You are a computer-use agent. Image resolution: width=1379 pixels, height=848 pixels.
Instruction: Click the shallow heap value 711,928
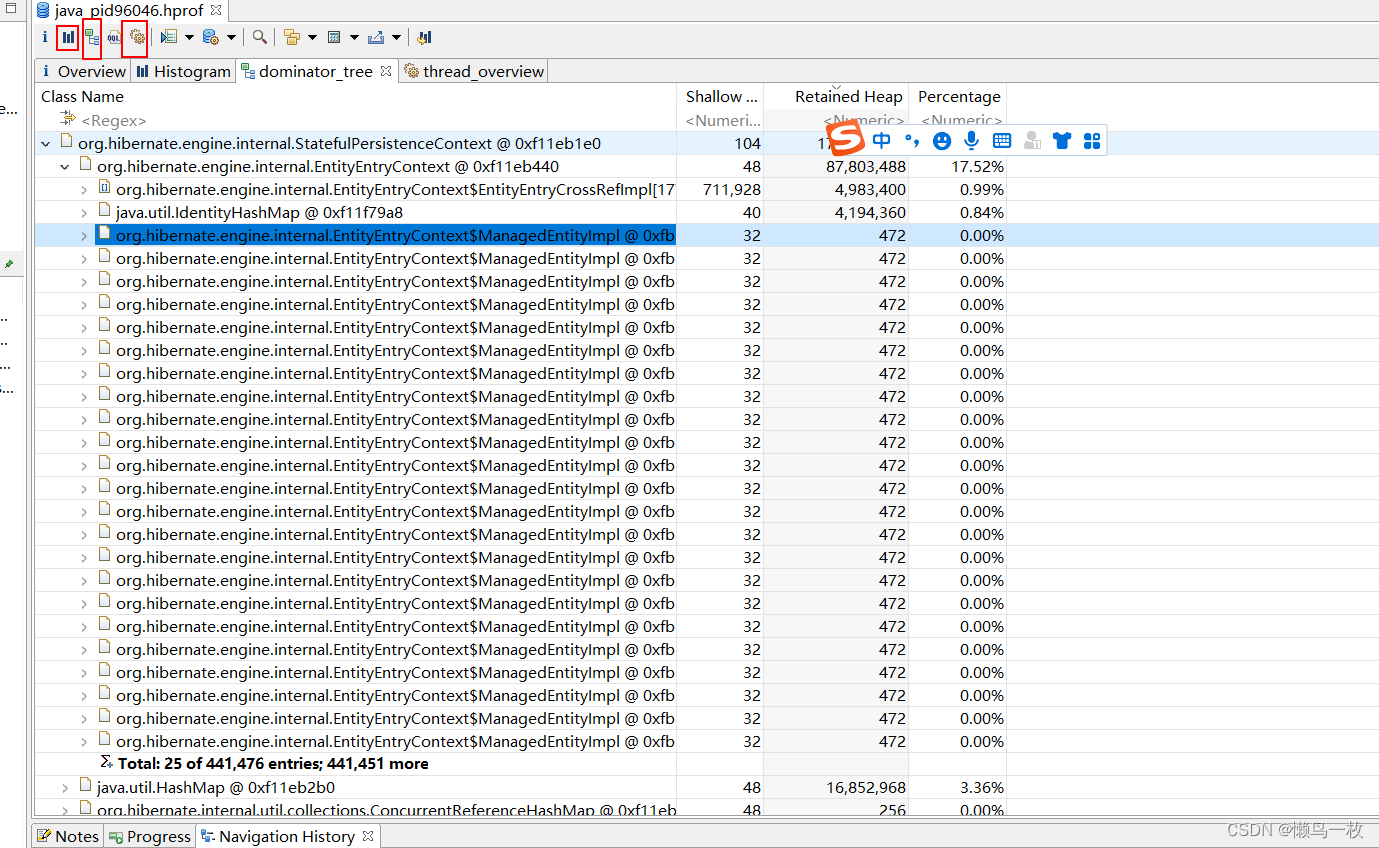coord(732,190)
